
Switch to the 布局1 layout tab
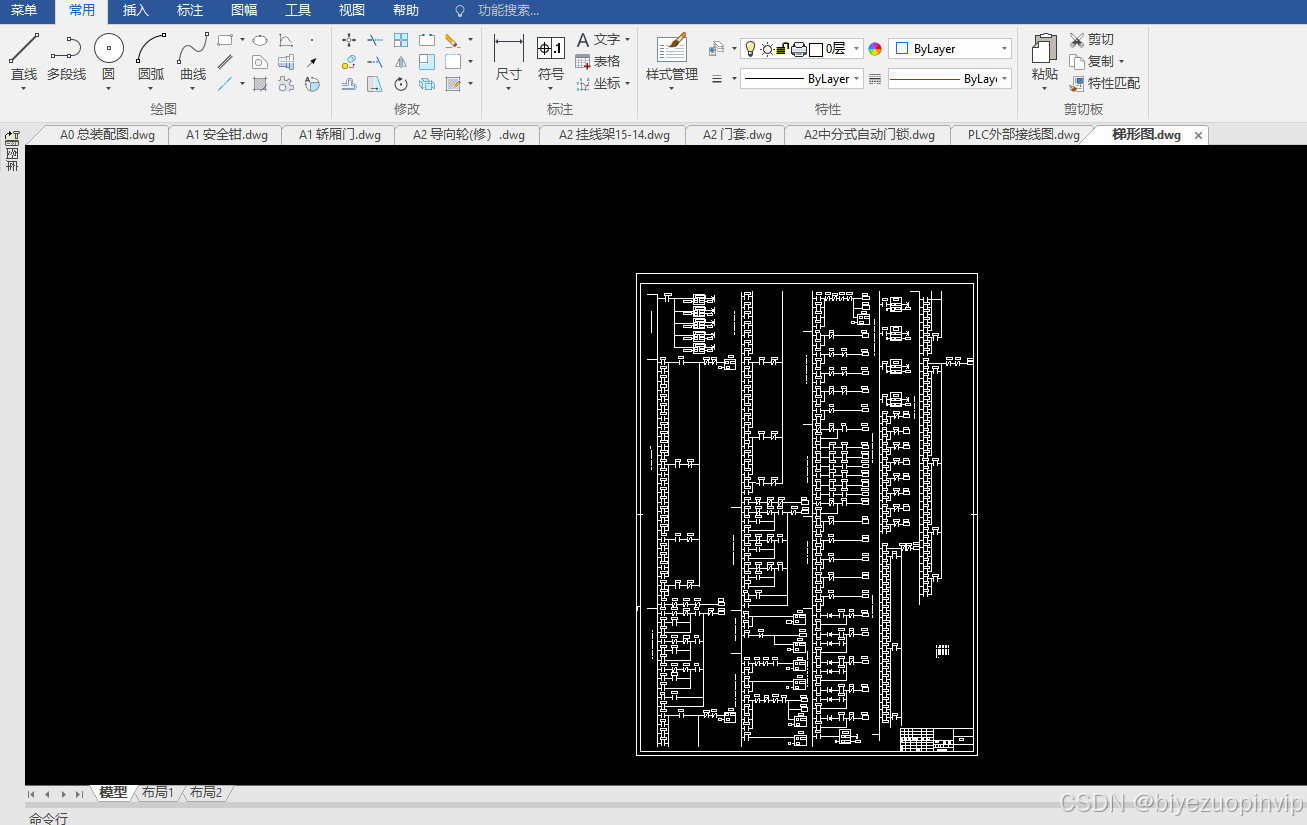[158, 792]
